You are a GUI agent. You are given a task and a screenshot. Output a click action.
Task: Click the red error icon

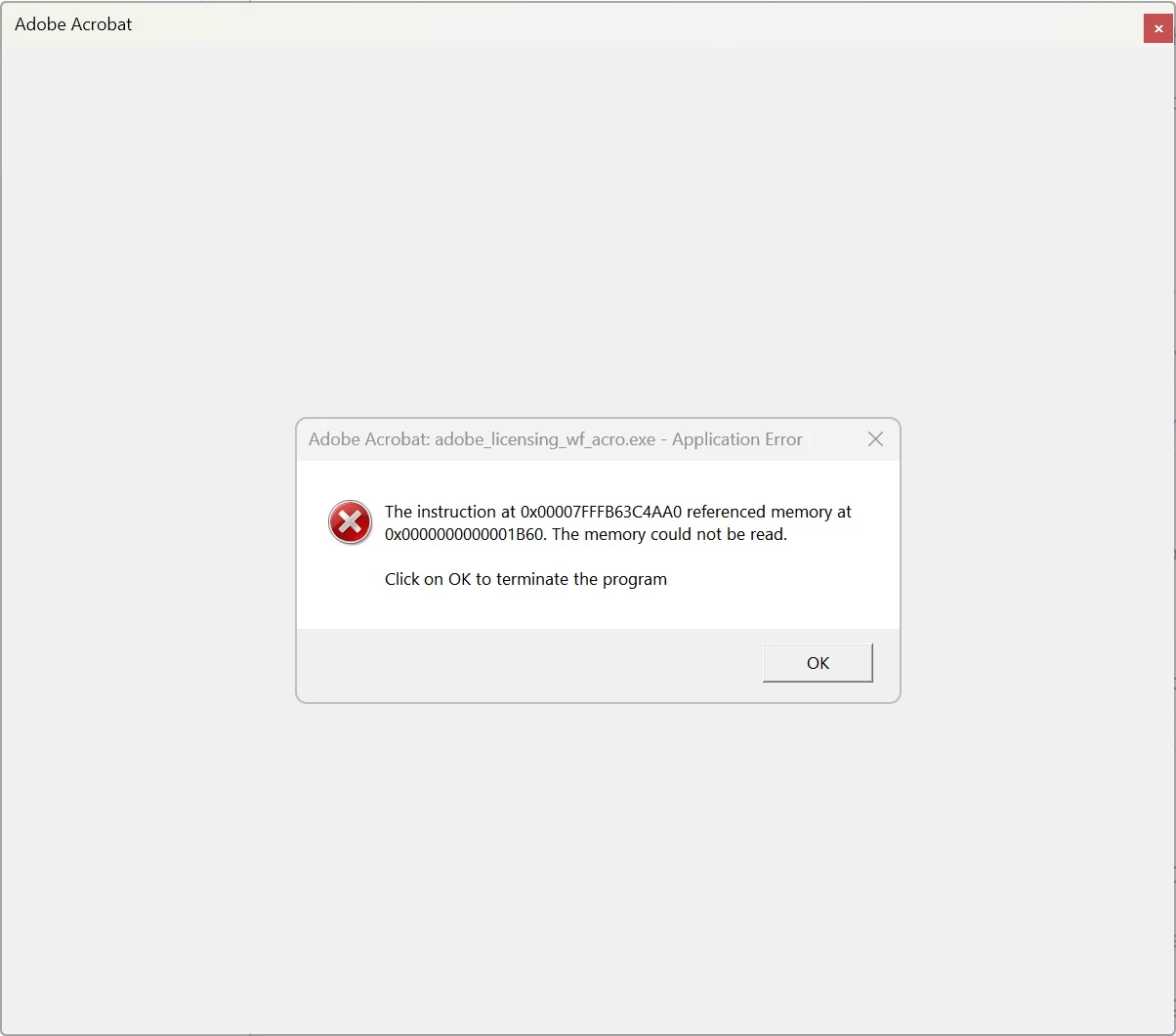click(x=350, y=522)
